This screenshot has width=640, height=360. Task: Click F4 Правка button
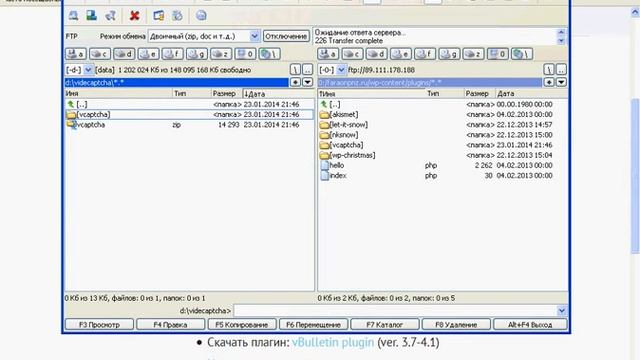[x=171, y=324]
